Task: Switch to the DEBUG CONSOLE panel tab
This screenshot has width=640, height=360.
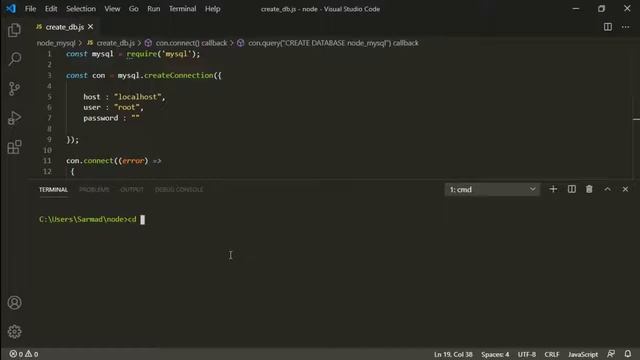Action: [x=179, y=189]
